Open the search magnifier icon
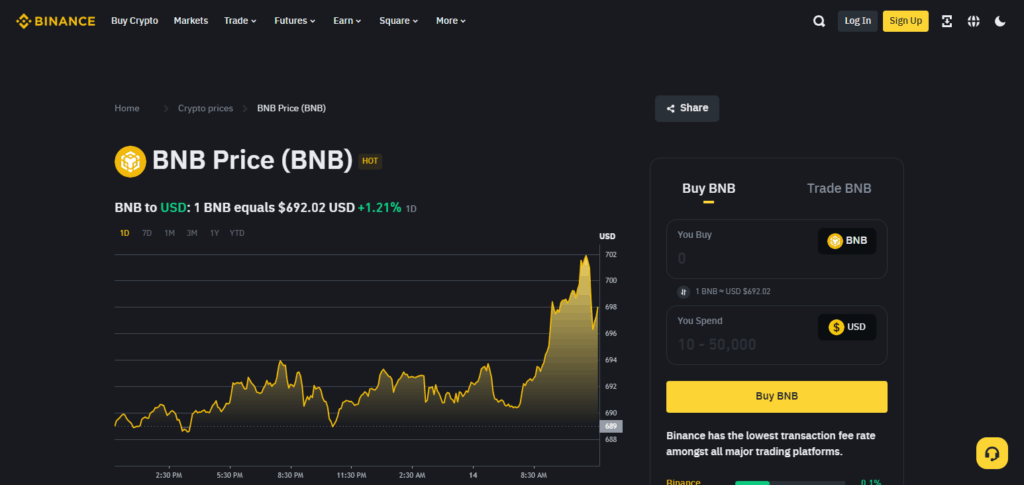This screenshot has width=1024, height=485. (819, 21)
